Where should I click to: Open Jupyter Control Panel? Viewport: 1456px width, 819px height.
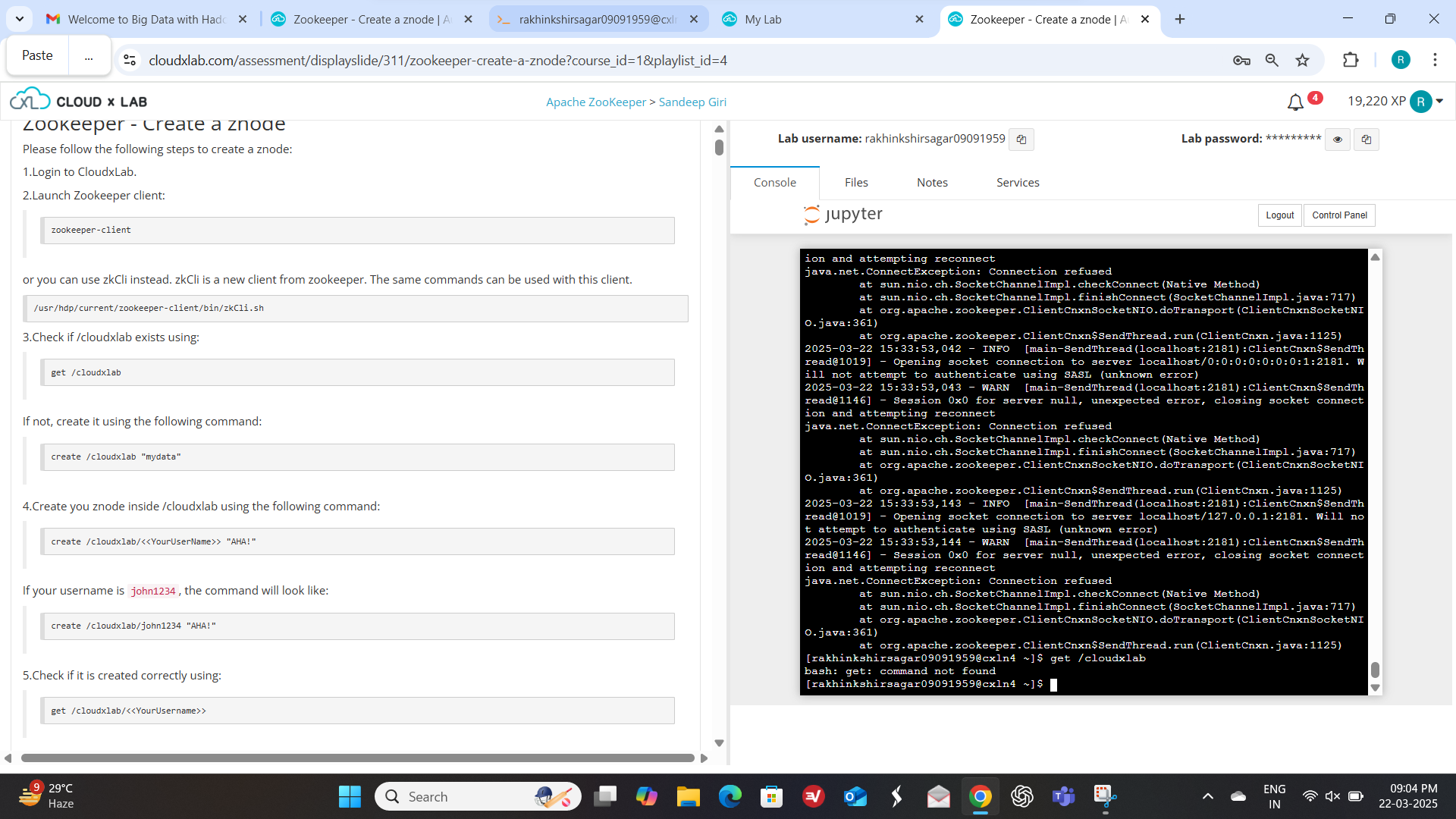point(1338,215)
